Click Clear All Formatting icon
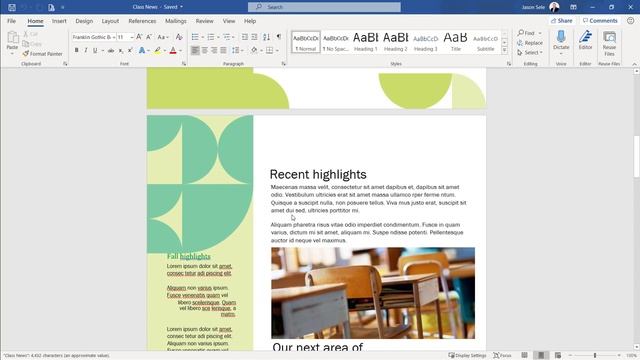Screen dimensions: 640x360 179,37
